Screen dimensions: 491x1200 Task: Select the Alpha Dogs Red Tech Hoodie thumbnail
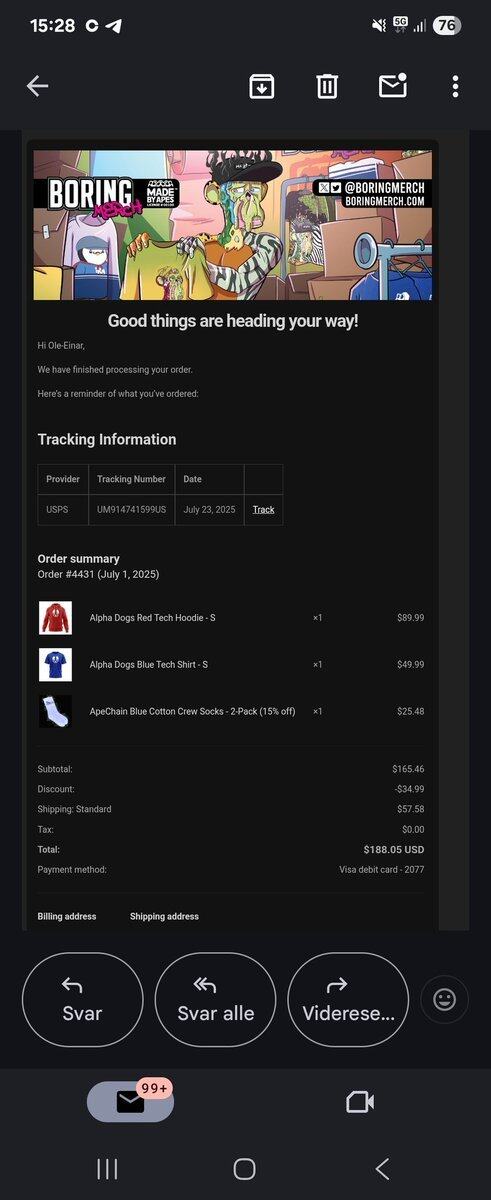(x=56, y=618)
